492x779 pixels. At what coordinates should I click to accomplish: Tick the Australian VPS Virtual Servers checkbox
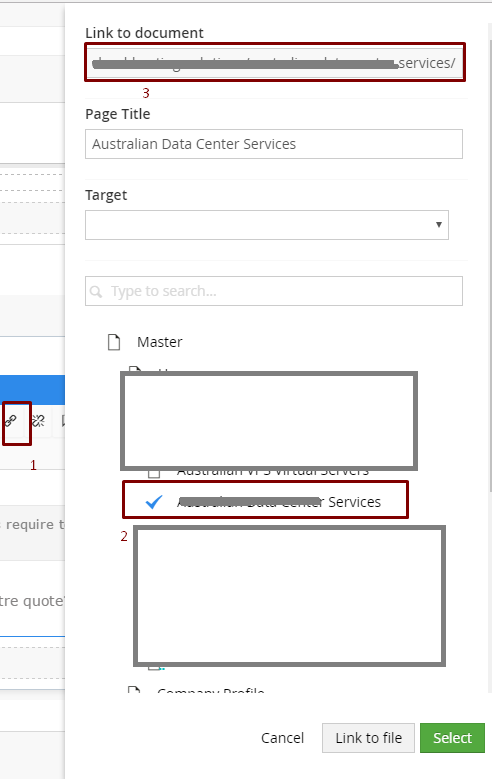[154, 473]
